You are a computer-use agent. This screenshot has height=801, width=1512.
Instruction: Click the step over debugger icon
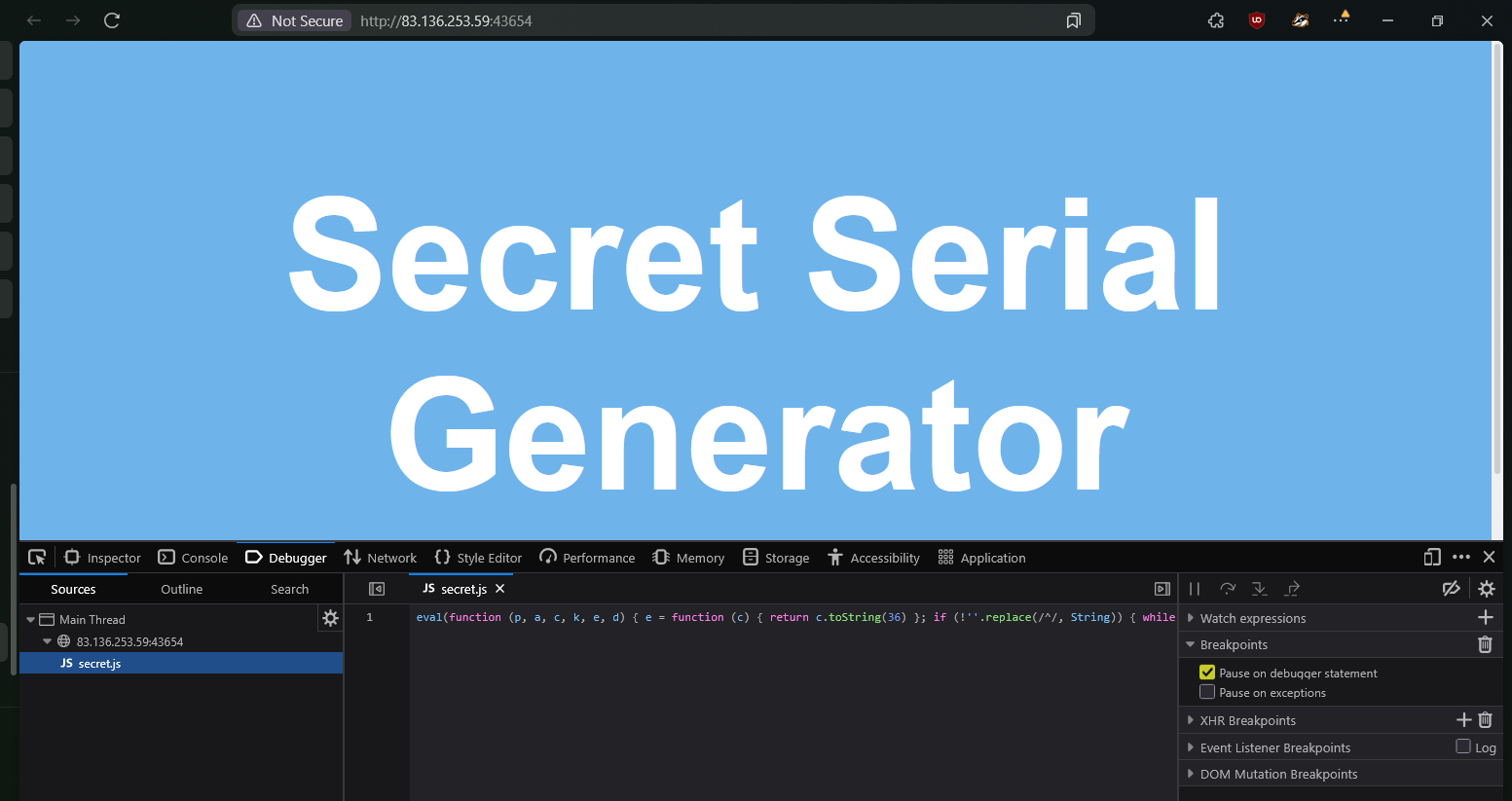click(x=1227, y=589)
